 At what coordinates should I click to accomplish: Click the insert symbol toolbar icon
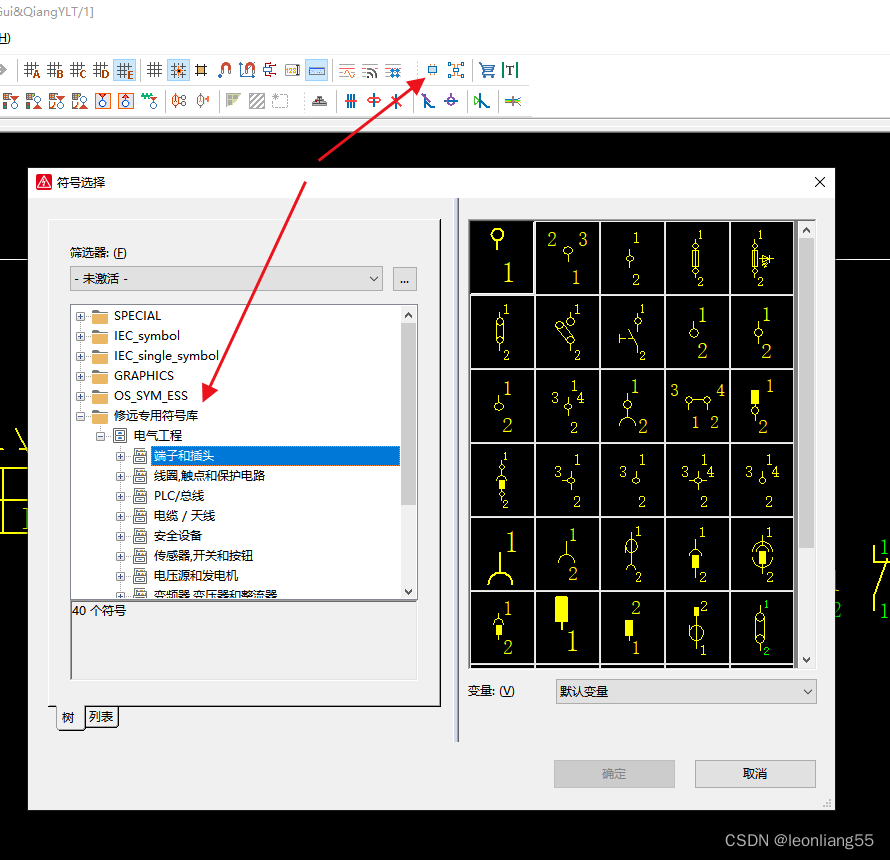(432, 70)
